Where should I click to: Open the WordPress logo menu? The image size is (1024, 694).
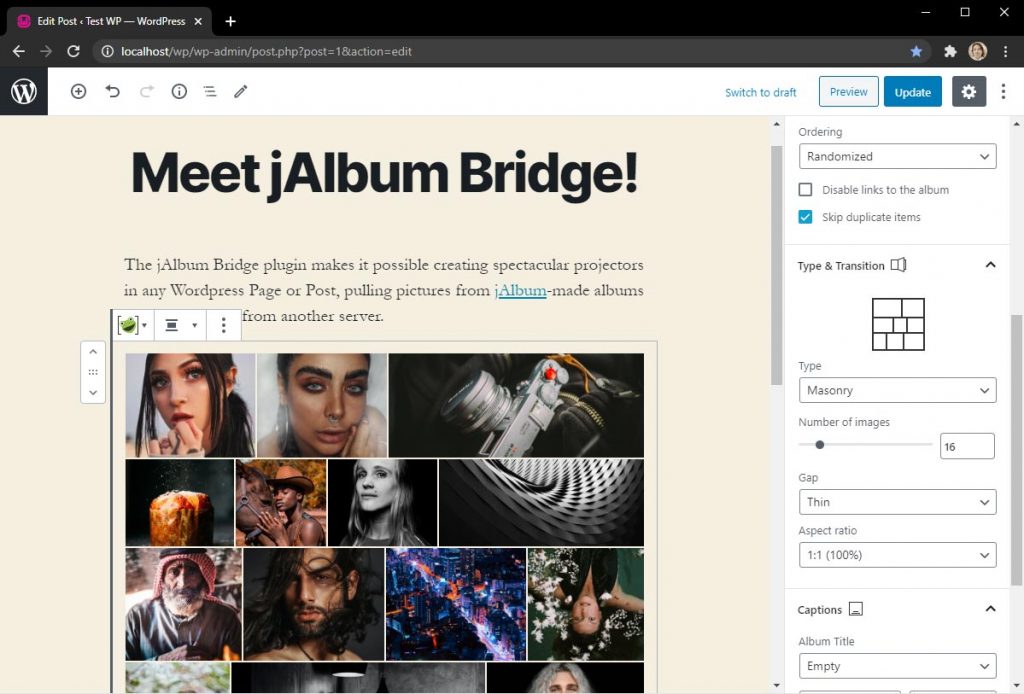24,91
